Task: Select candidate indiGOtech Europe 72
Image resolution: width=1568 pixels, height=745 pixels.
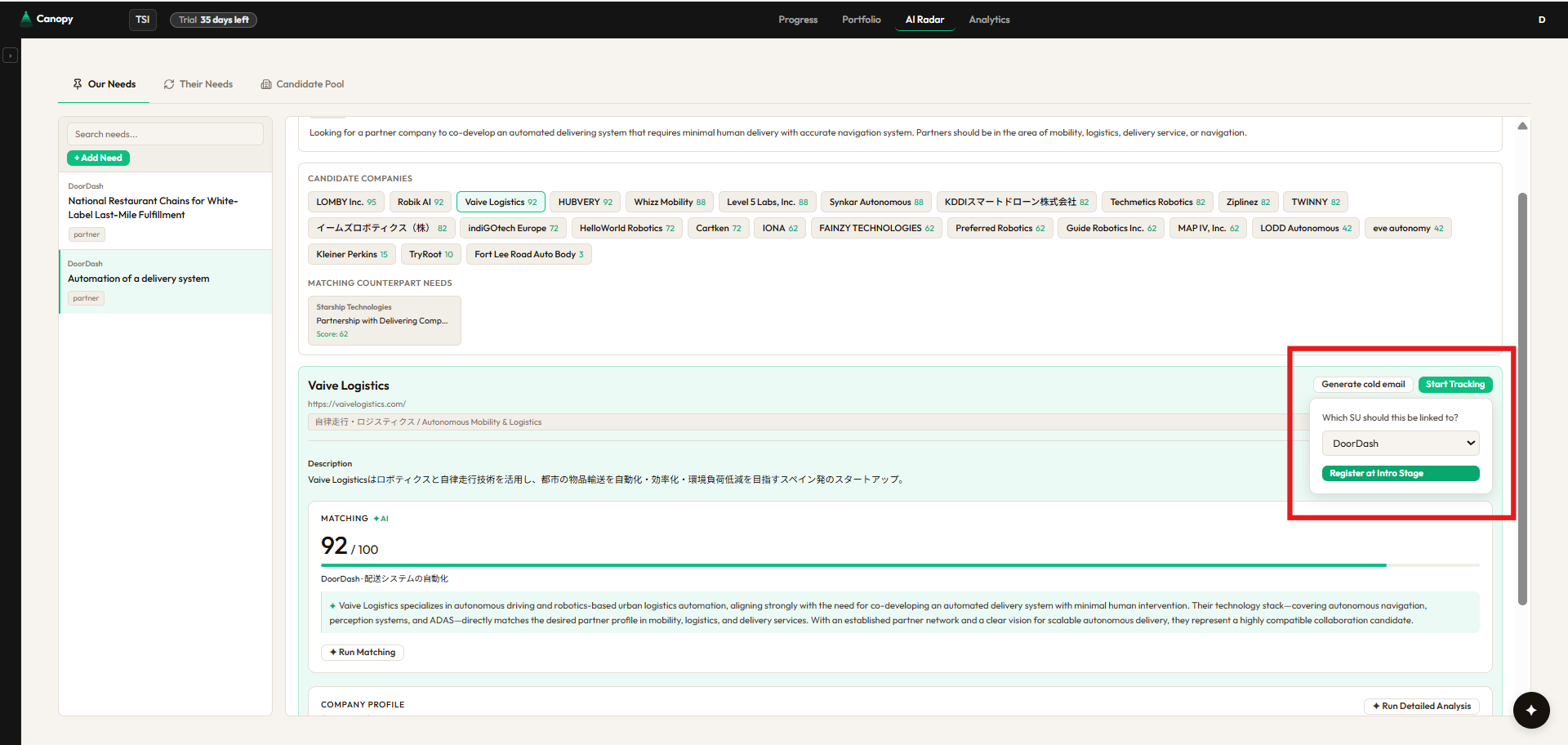Action: [513, 228]
